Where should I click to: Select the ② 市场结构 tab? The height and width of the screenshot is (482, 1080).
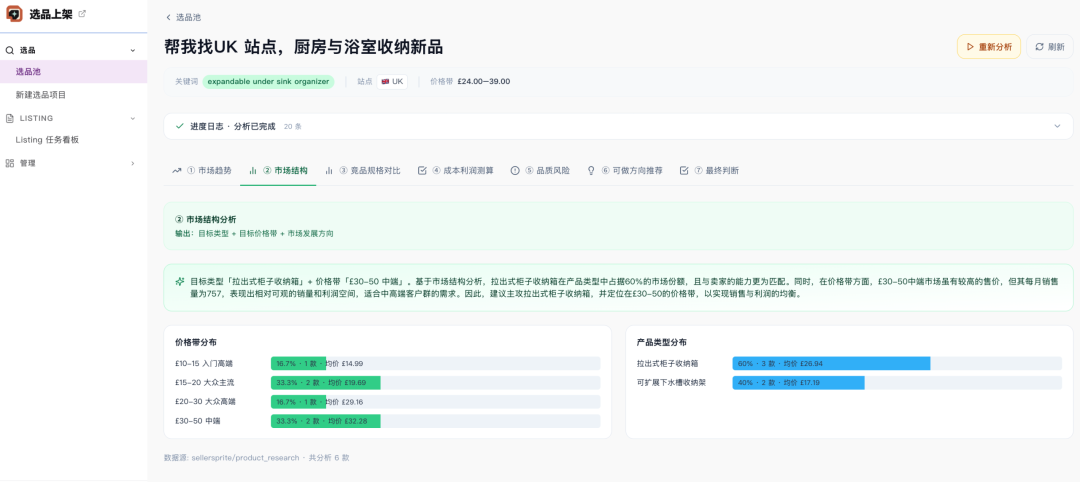pyautogui.click(x=278, y=170)
